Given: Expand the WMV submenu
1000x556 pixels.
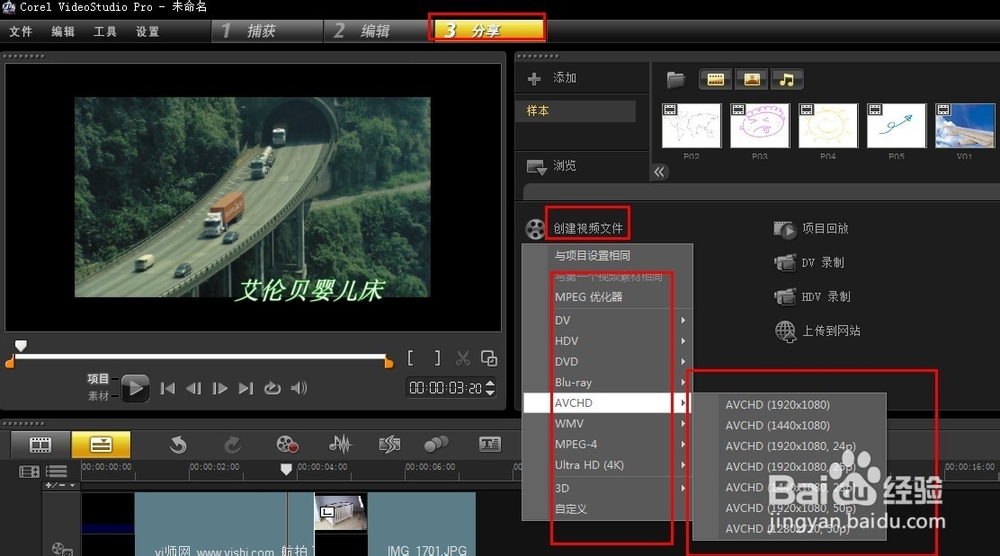Looking at the screenshot, I should tap(607, 424).
